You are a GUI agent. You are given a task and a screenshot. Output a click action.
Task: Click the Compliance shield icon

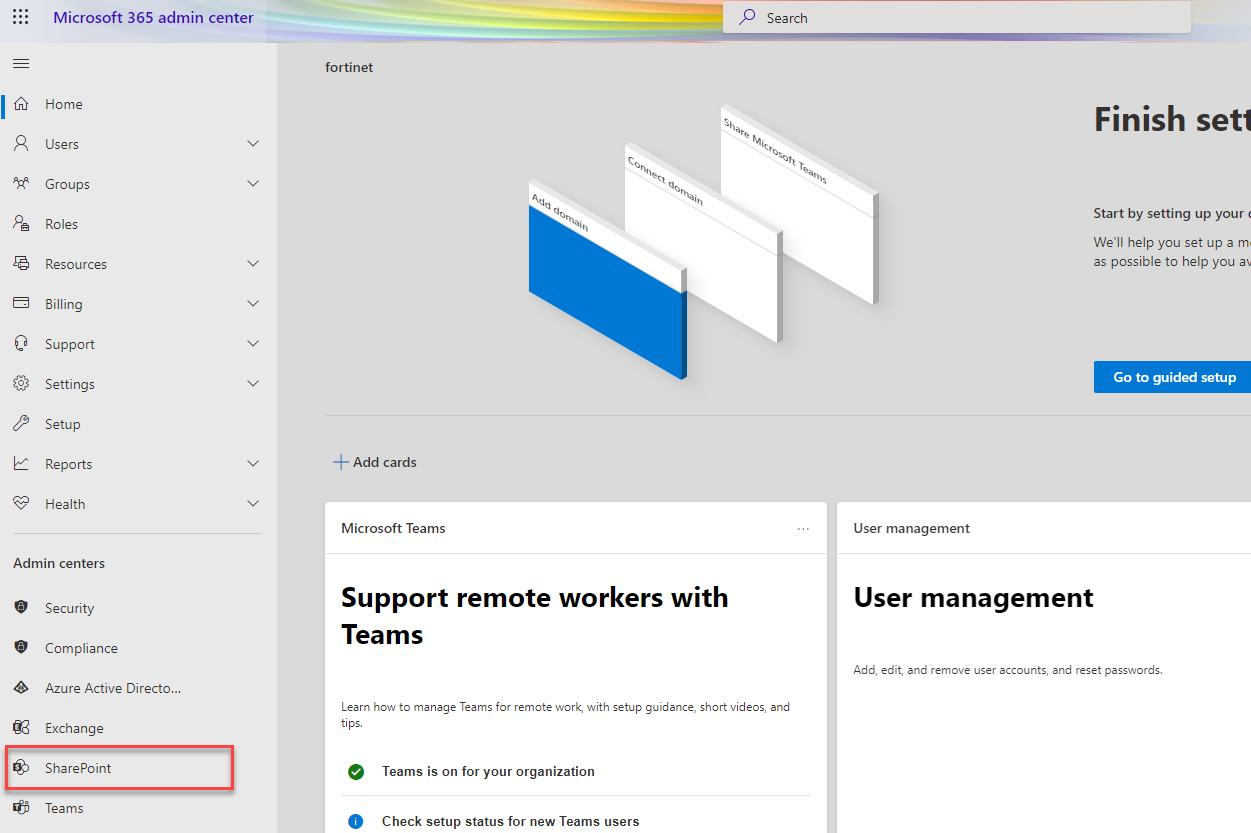21,648
